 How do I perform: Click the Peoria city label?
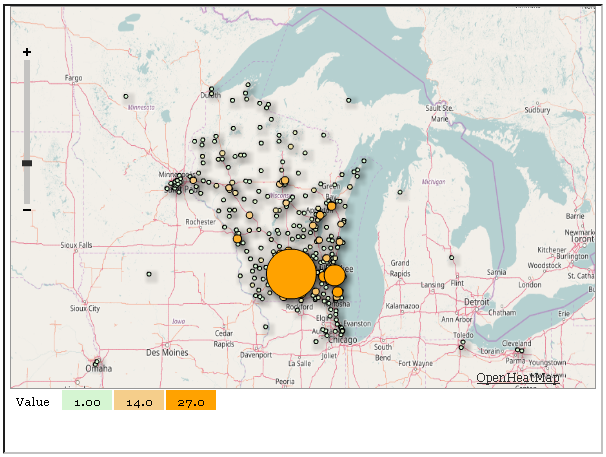285,382
